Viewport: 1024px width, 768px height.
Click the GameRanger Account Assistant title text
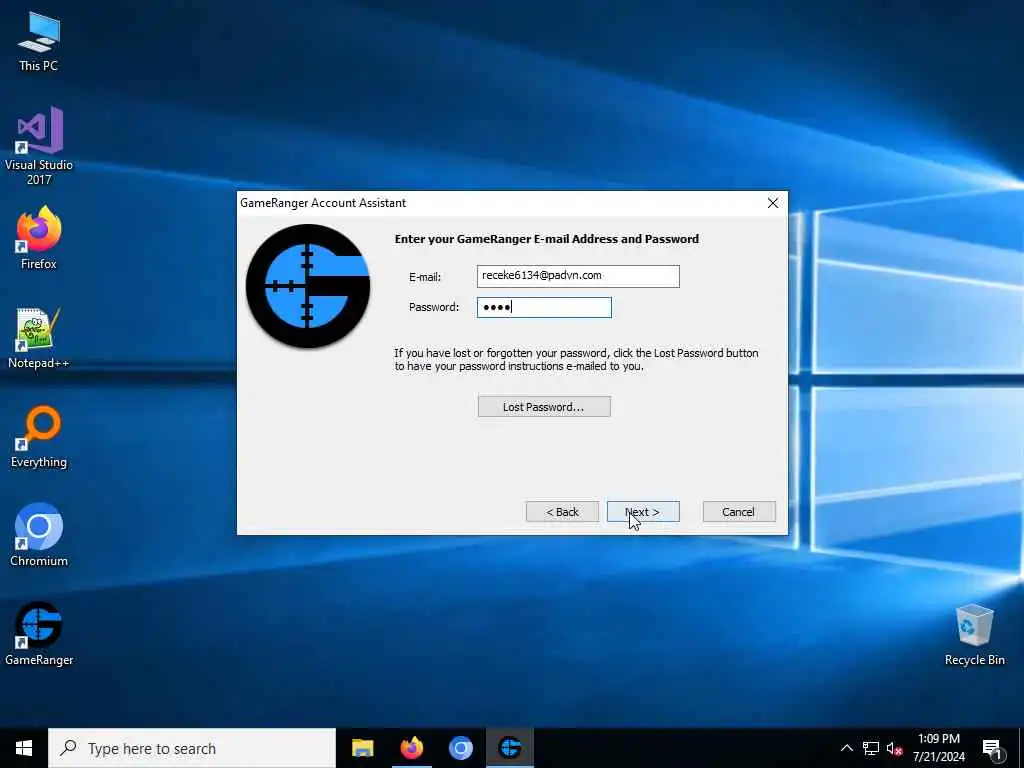[323, 203]
